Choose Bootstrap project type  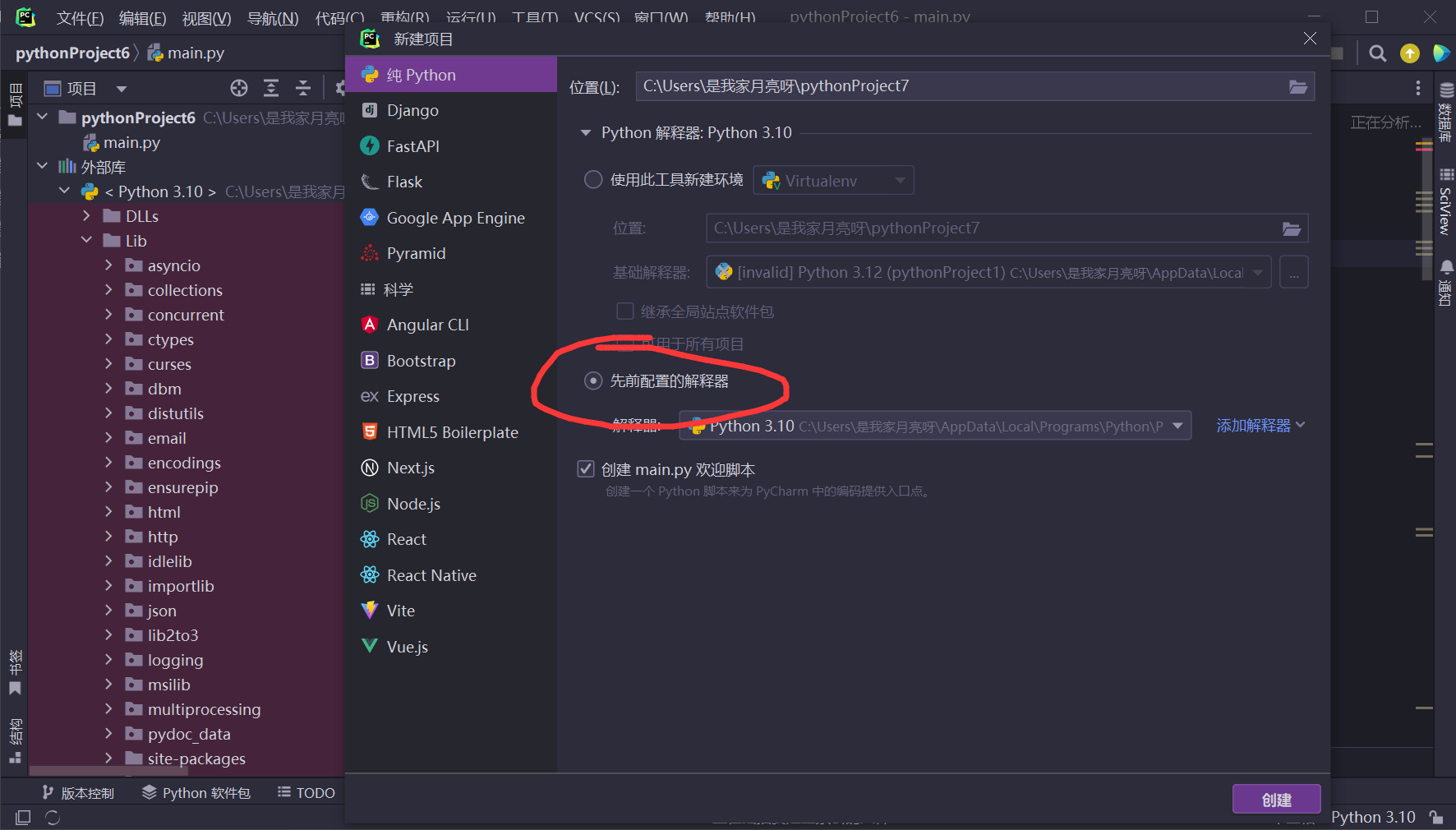coord(450,361)
